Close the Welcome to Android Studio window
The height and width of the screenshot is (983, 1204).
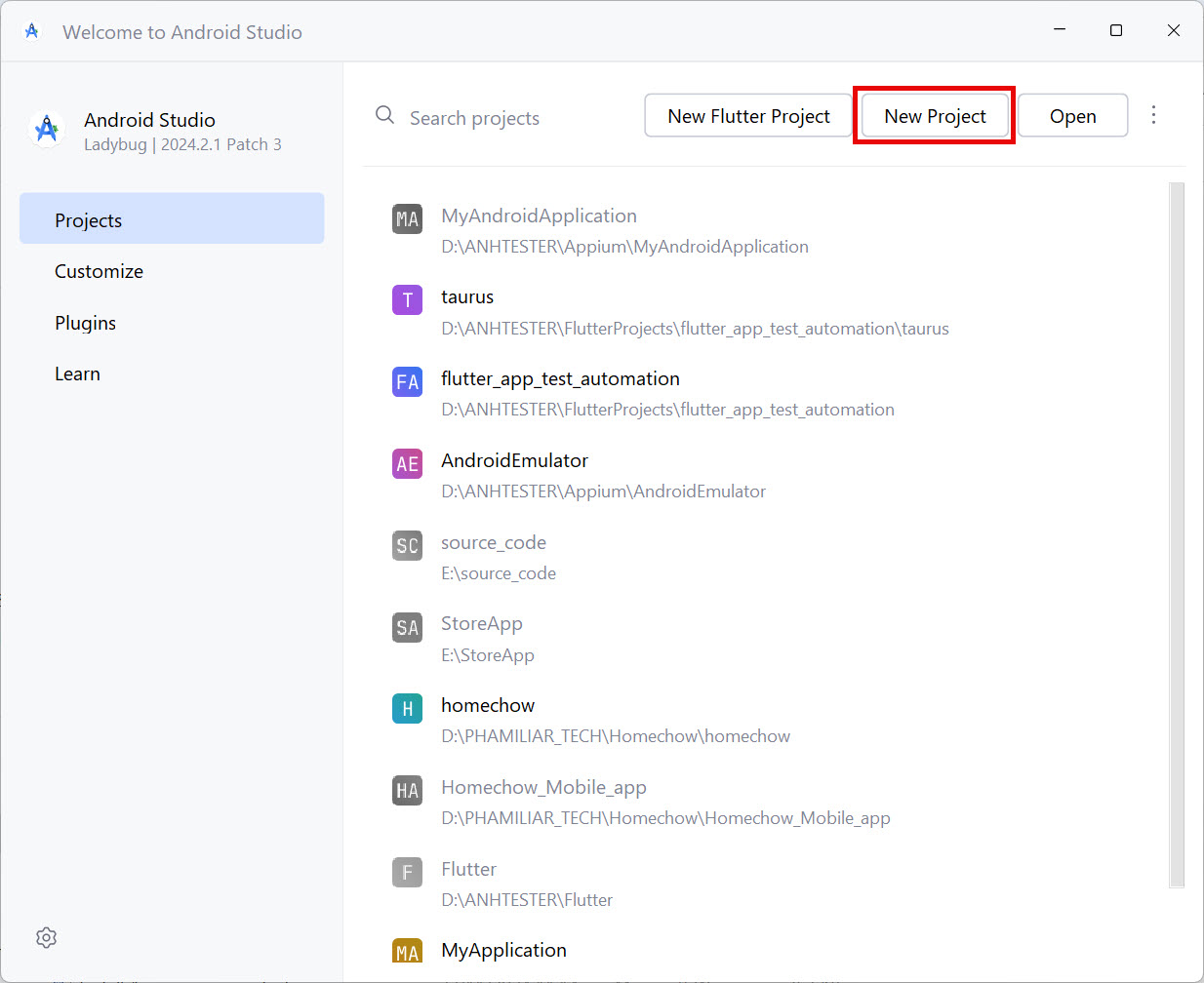pos(1174,30)
